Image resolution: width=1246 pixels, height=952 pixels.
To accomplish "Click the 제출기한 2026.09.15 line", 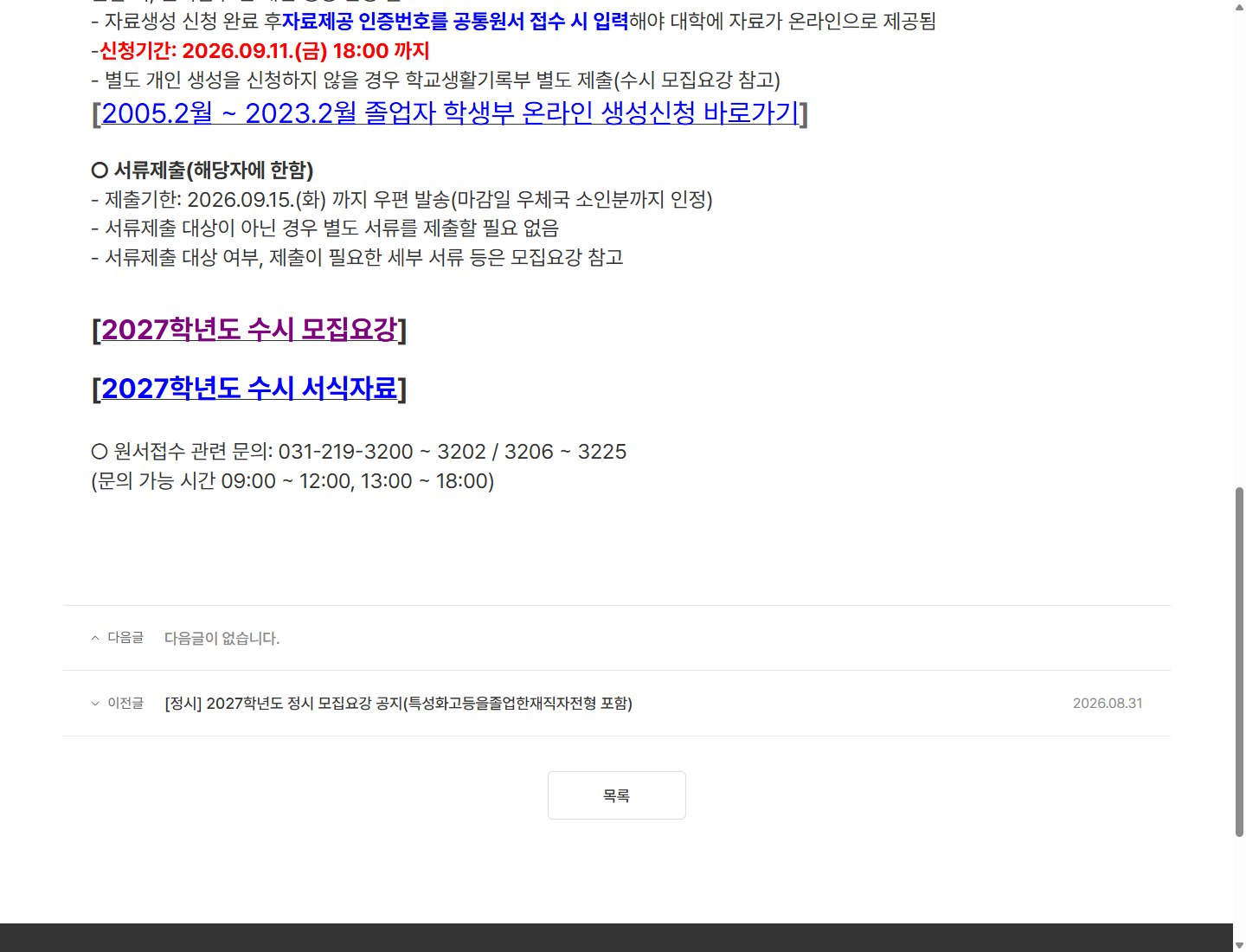I will pos(401,200).
